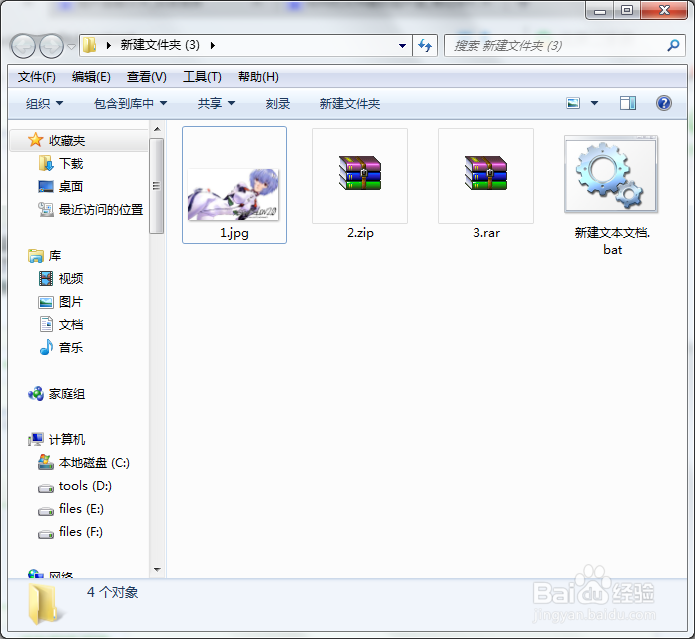
Task: Click the blue help question mark
Action: 664,103
